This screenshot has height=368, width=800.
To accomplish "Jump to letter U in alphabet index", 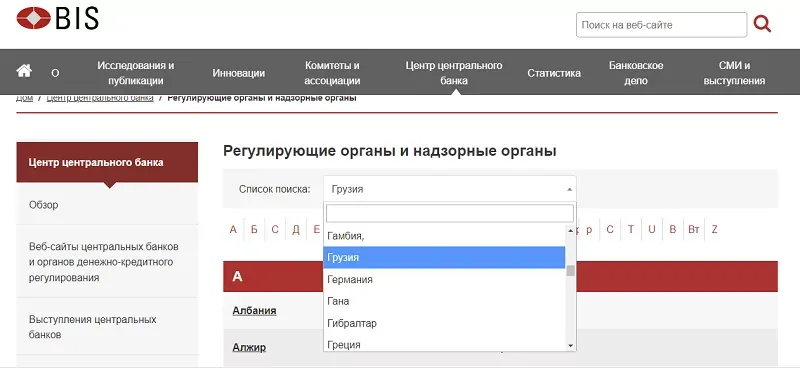I will [652, 230].
